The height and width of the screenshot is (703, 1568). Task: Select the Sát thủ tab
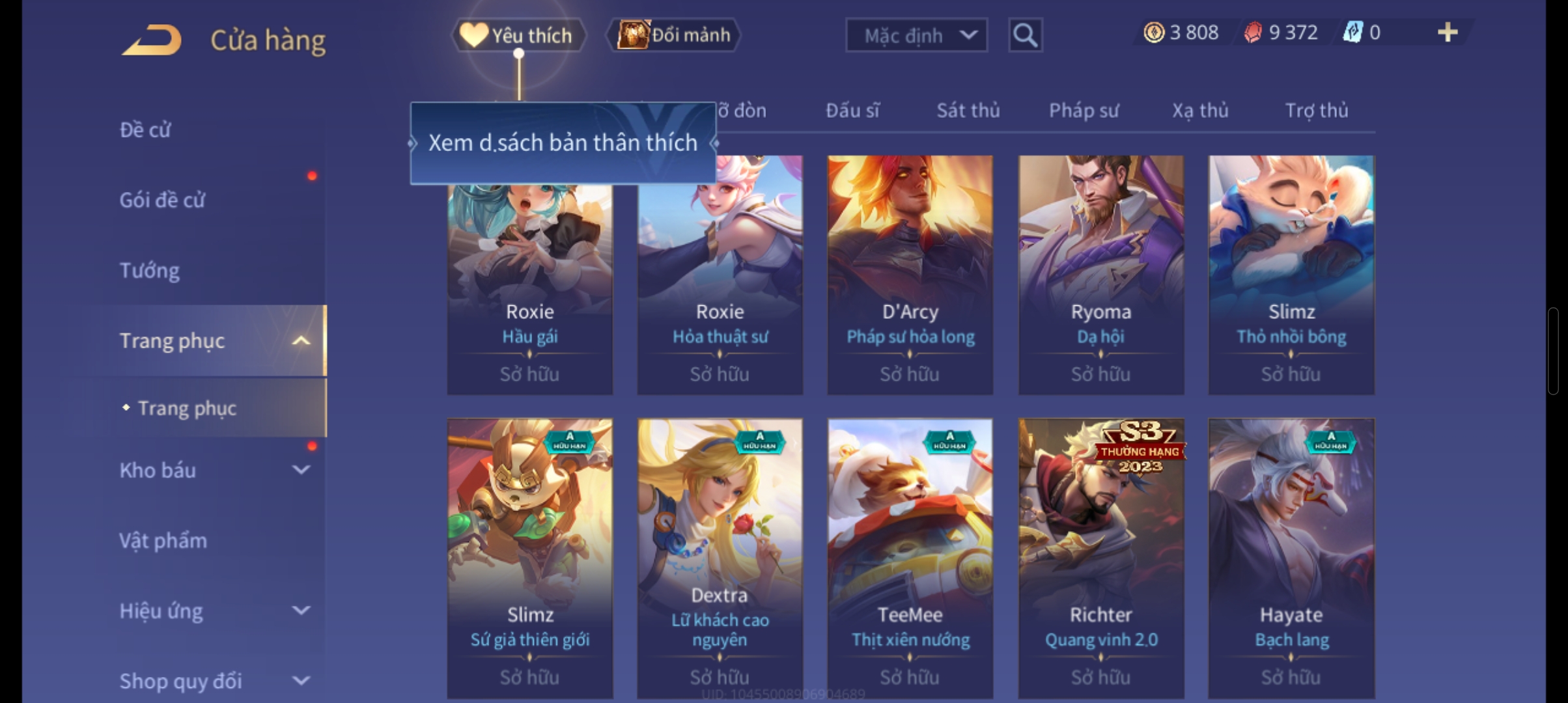coord(968,111)
